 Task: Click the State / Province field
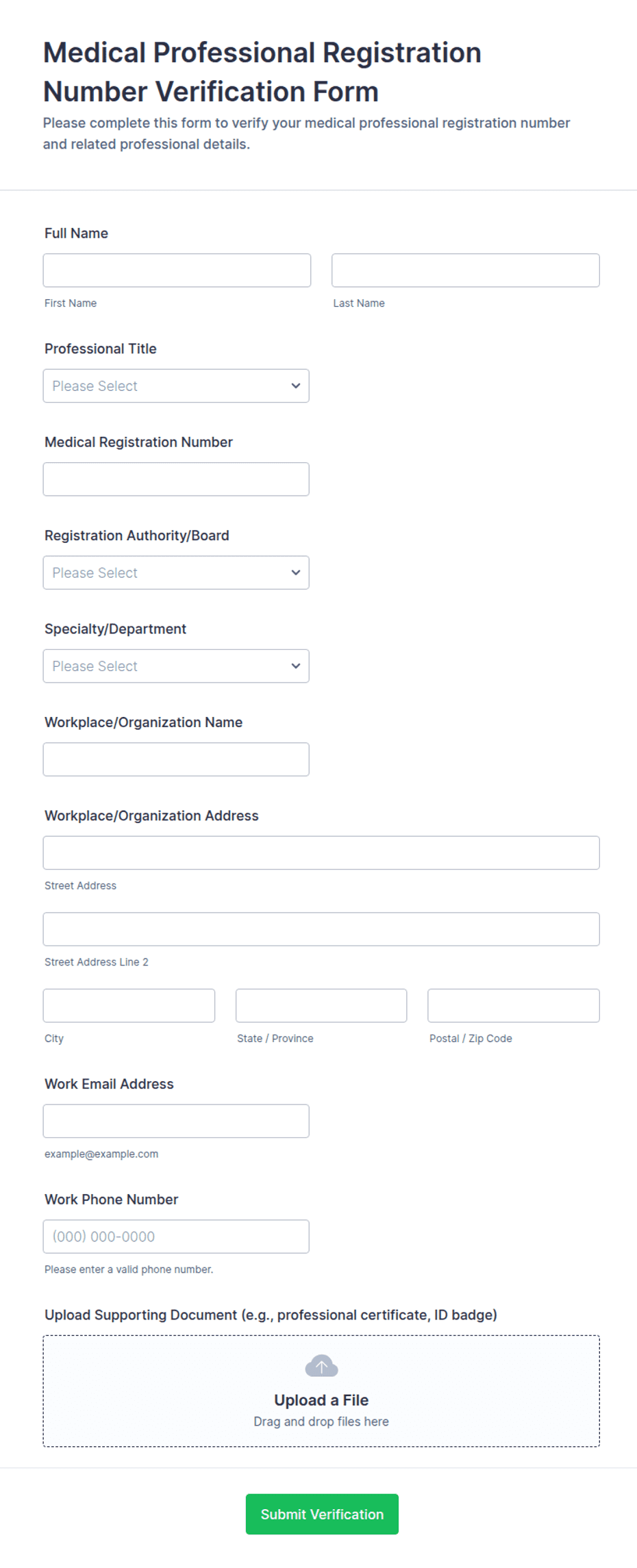coord(321,1005)
